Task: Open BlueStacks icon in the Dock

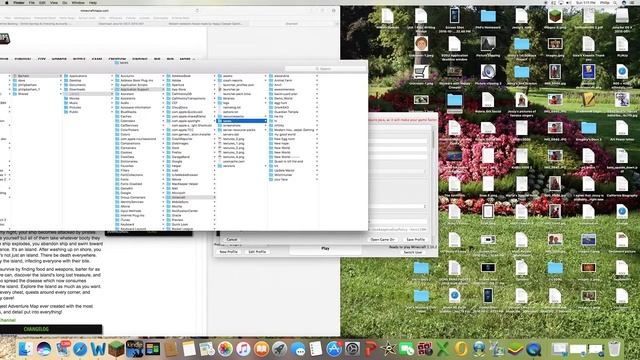Action: coord(516,349)
